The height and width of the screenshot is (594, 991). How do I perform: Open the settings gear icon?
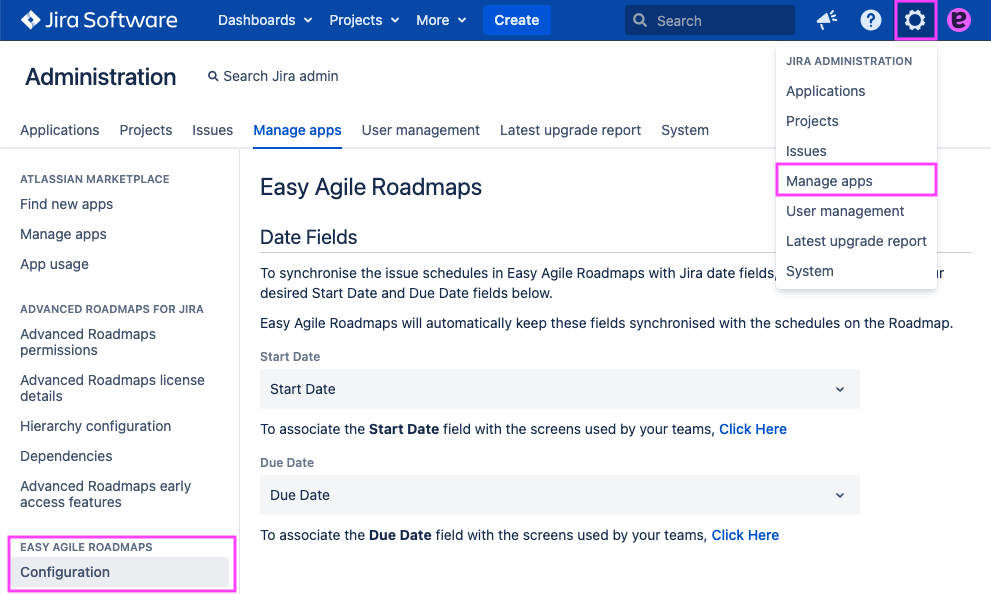914,20
